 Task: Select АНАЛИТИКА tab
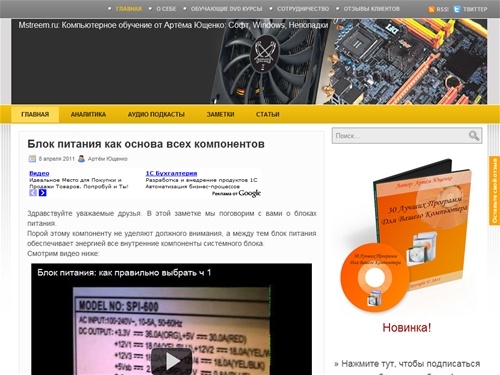(88, 114)
